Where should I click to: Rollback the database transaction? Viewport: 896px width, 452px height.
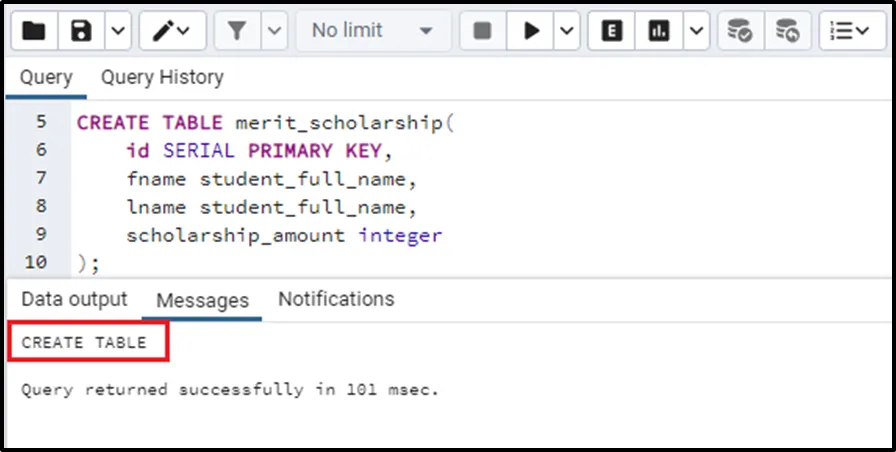[x=788, y=31]
